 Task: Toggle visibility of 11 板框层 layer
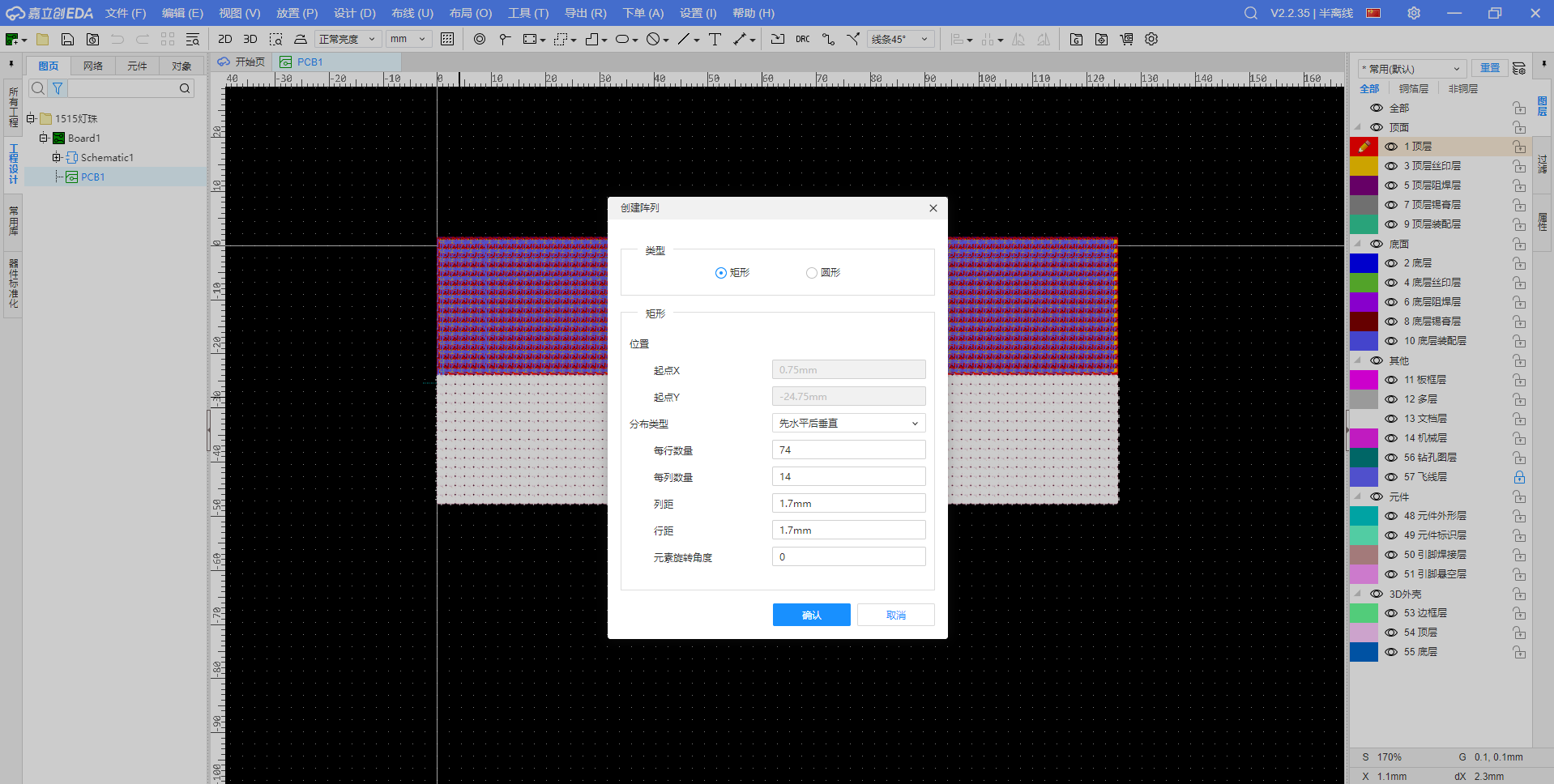pyautogui.click(x=1391, y=380)
